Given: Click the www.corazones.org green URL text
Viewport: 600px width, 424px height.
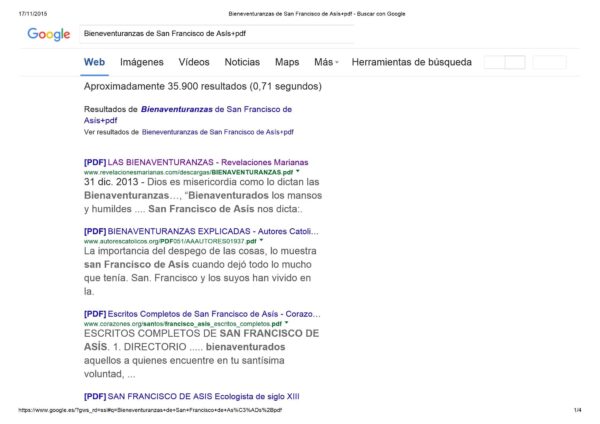Looking at the screenshot, I should tap(183, 324).
